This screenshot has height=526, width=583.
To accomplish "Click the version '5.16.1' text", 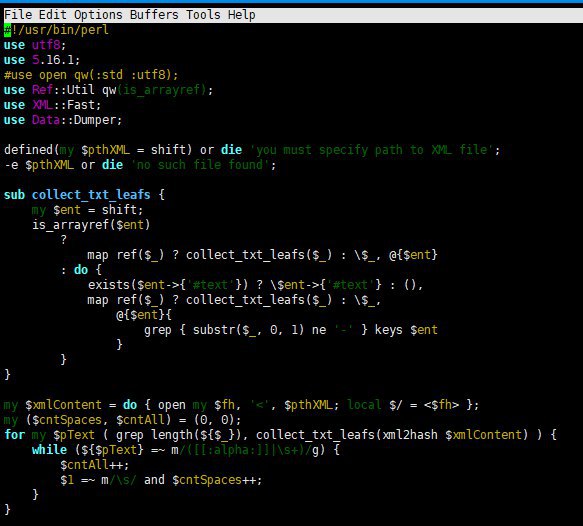I will pyautogui.click(x=52, y=60).
